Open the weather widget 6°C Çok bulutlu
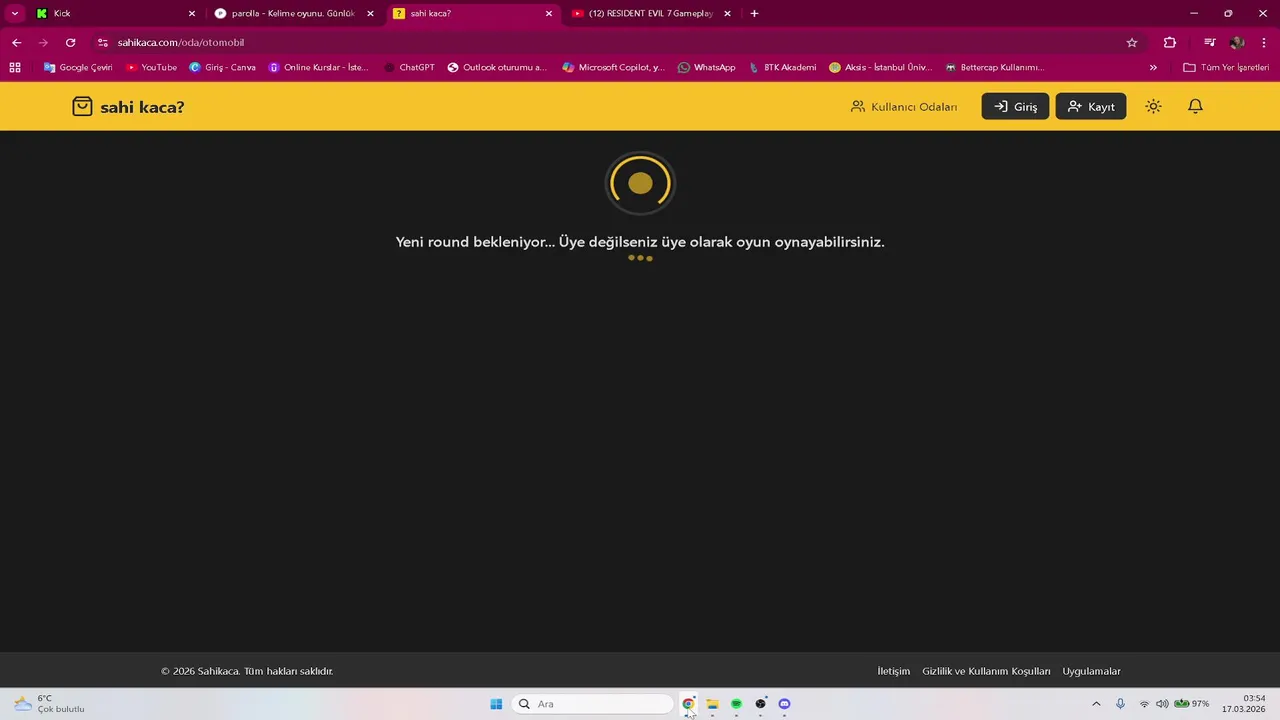 pos(50,704)
